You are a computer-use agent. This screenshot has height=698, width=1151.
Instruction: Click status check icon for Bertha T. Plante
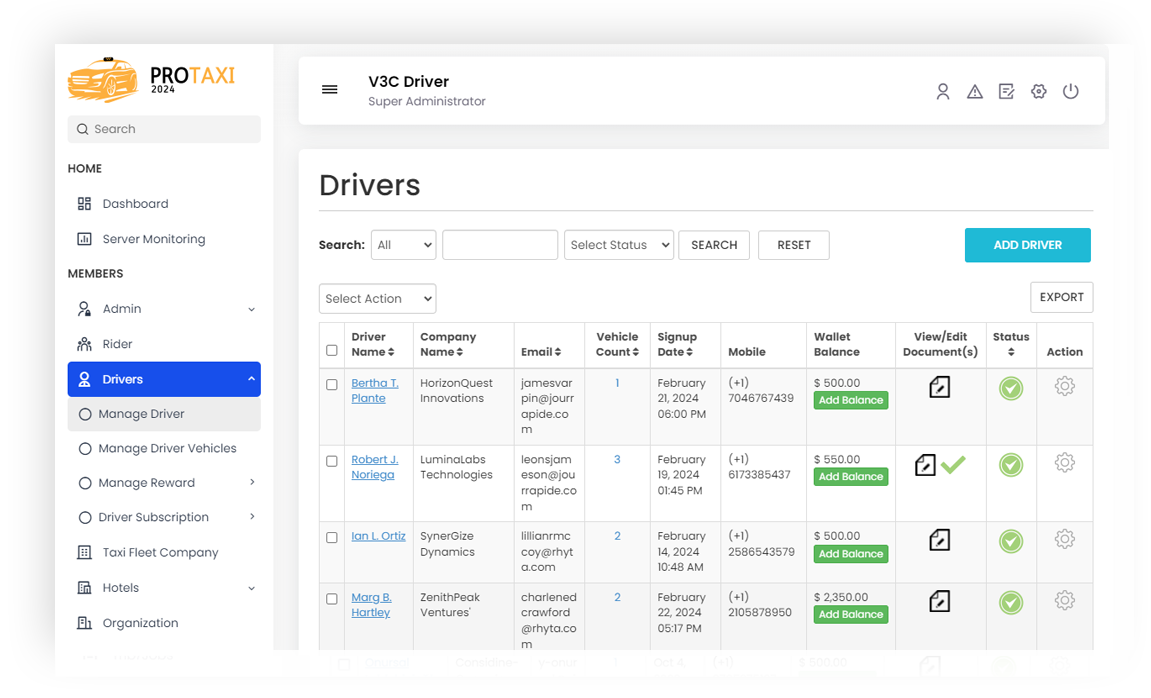click(x=1011, y=388)
